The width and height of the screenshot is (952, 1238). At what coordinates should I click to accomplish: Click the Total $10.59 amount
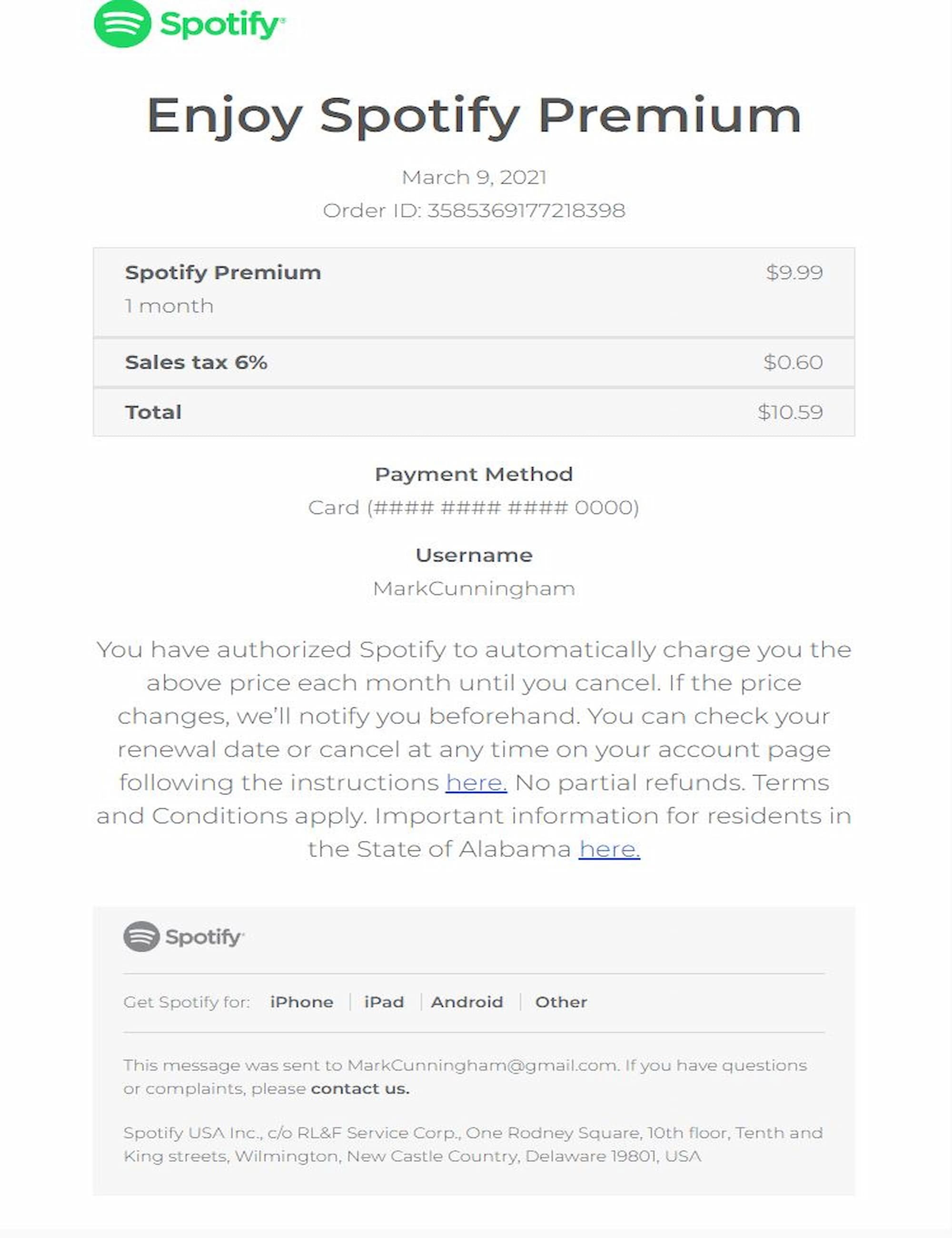(x=790, y=412)
